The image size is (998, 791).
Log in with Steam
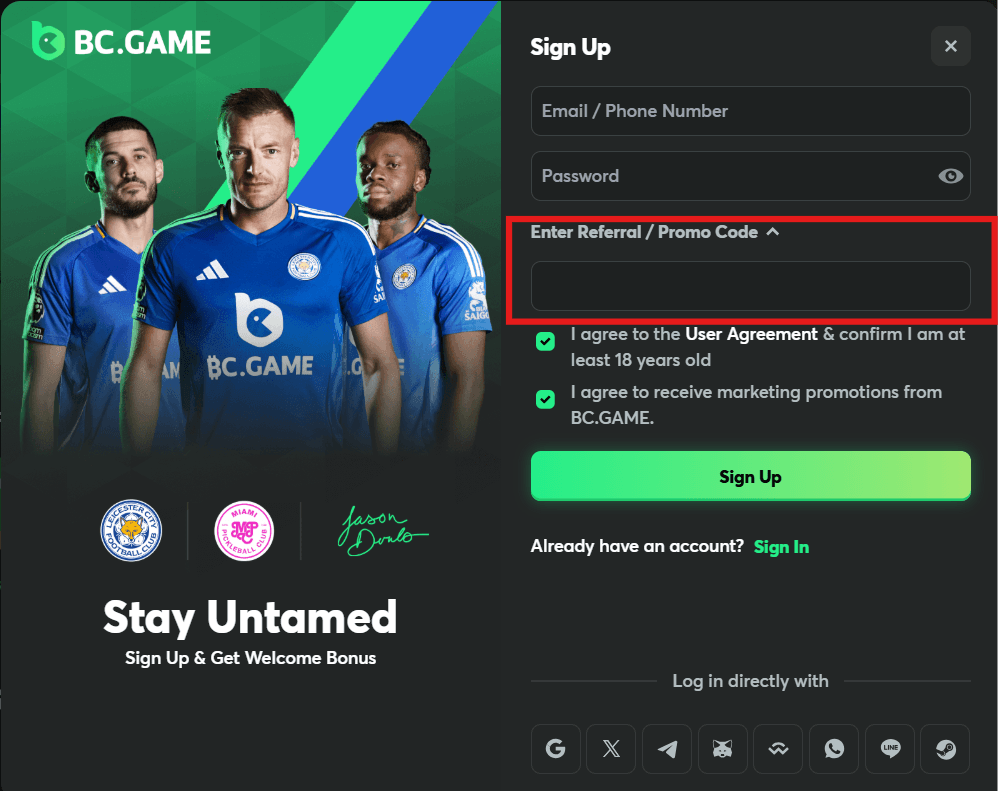coord(945,749)
